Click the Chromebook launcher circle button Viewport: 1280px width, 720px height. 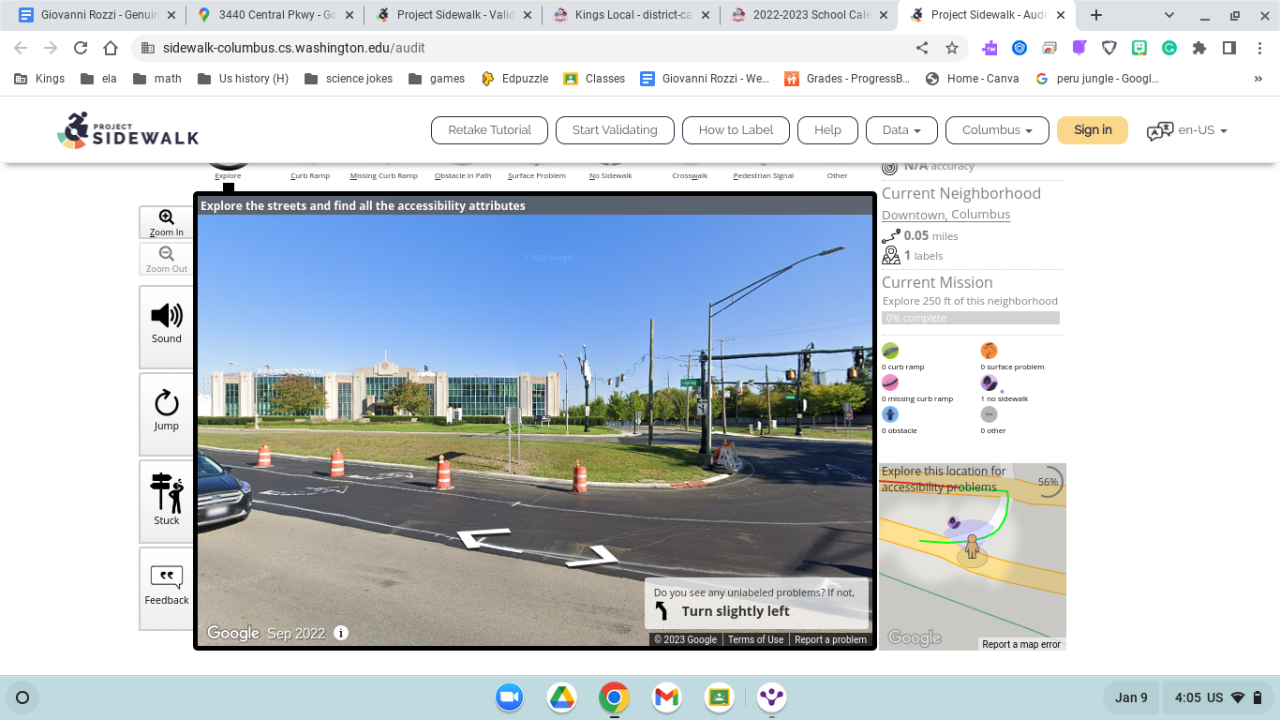(x=23, y=697)
